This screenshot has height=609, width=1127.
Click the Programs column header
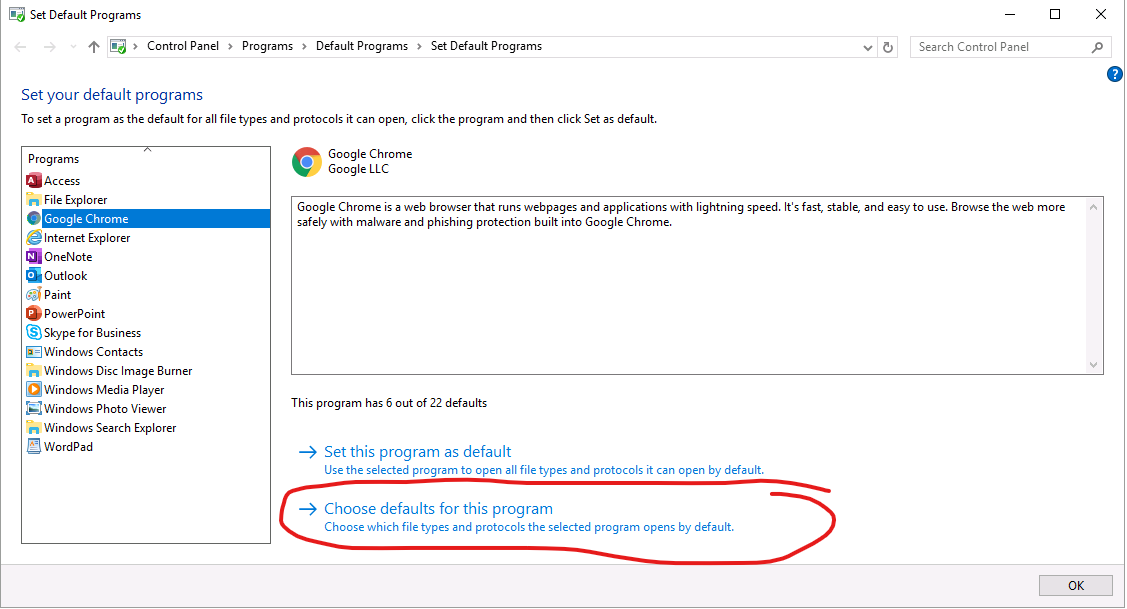pos(147,159)
